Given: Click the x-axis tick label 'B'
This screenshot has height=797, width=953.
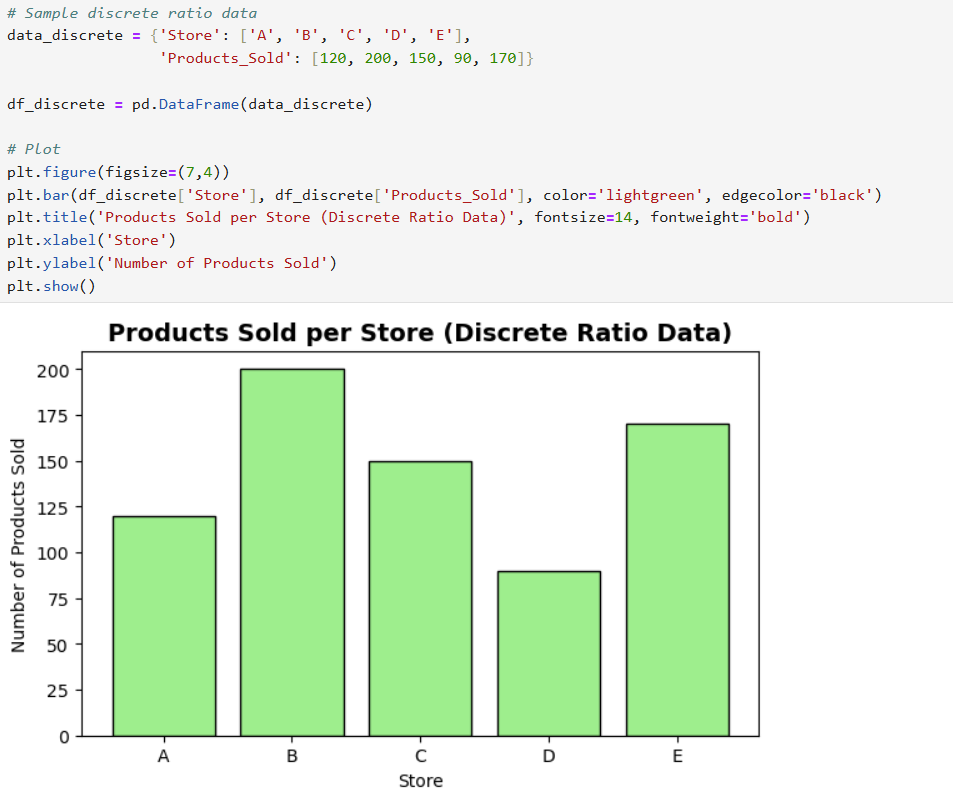Looking at the screenshot, I should [292, 756].
